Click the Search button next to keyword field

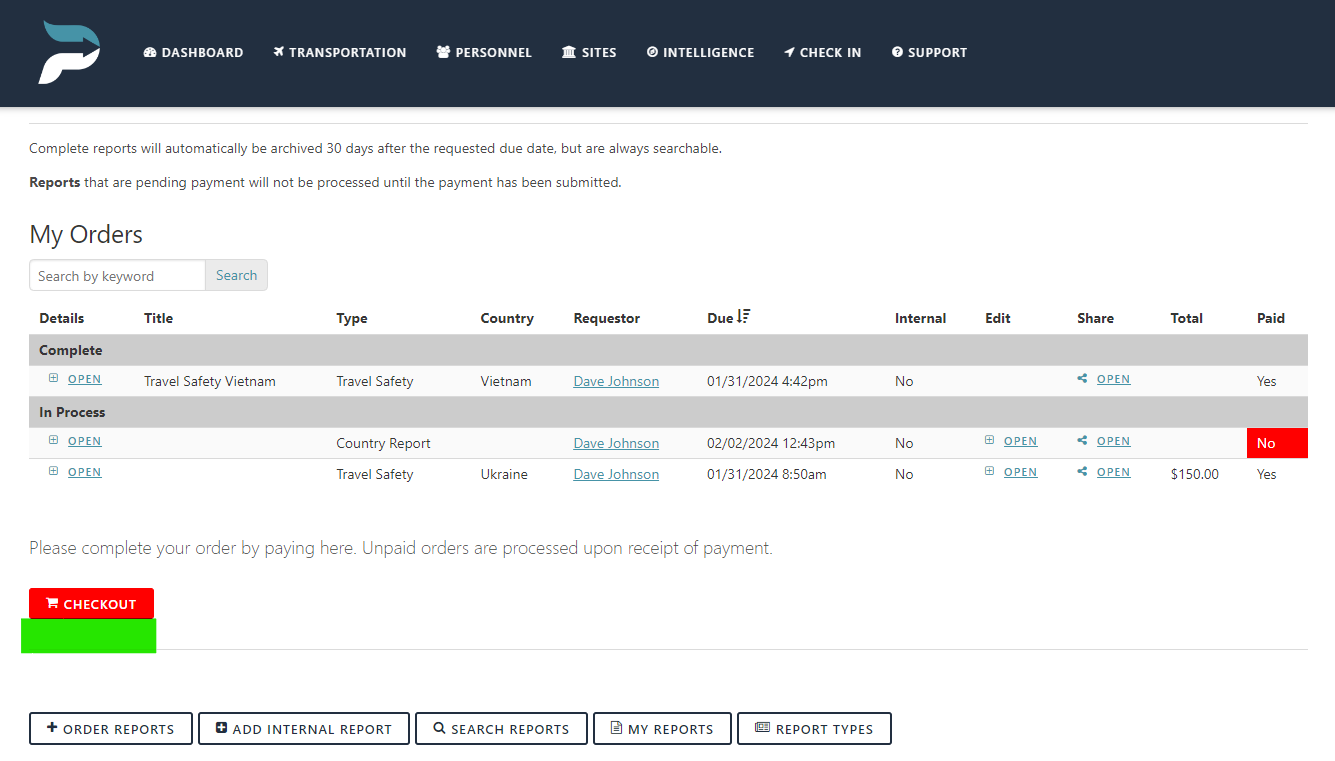pos(236,275)
